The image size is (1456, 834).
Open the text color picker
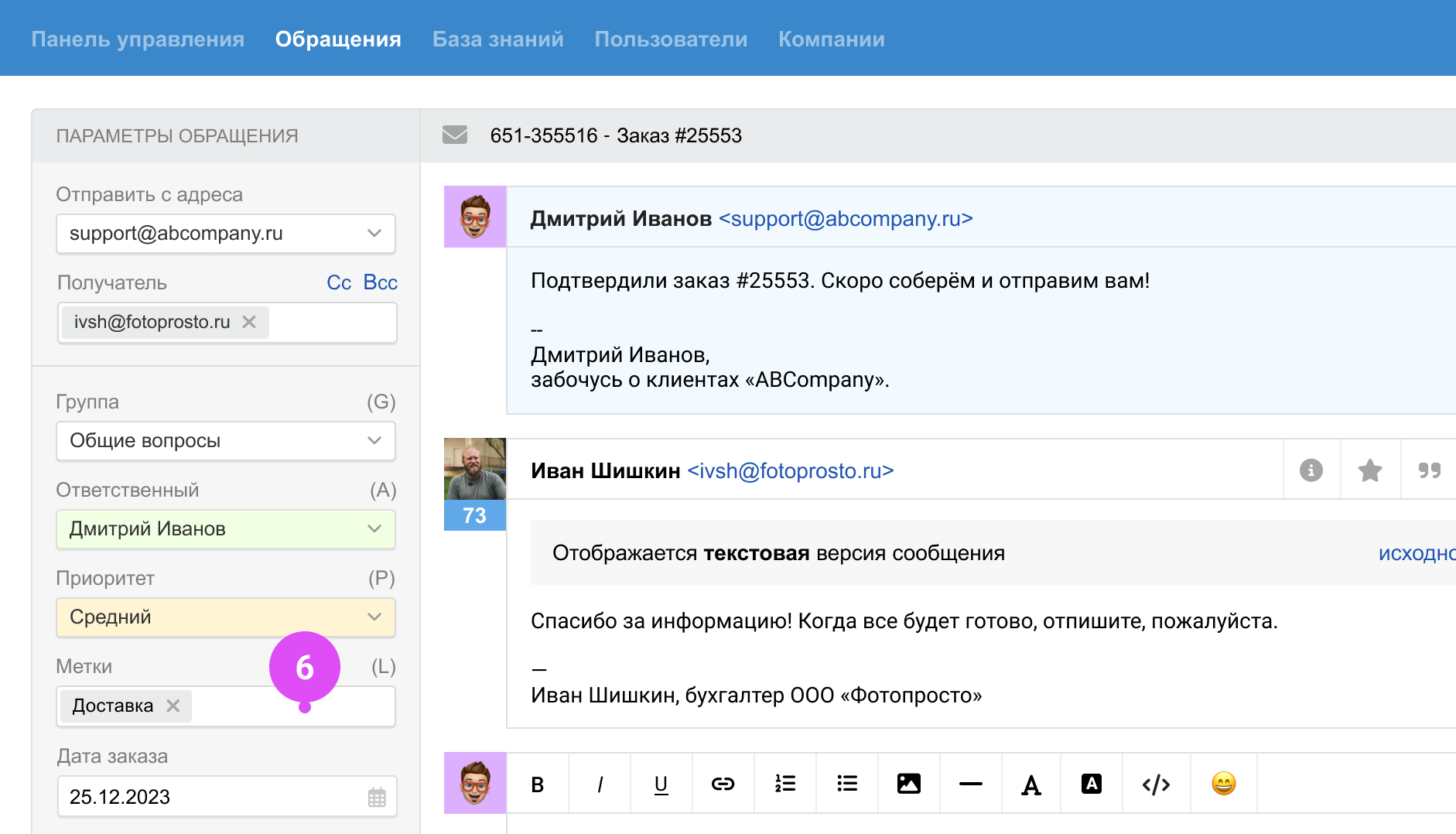point(1031,784)
